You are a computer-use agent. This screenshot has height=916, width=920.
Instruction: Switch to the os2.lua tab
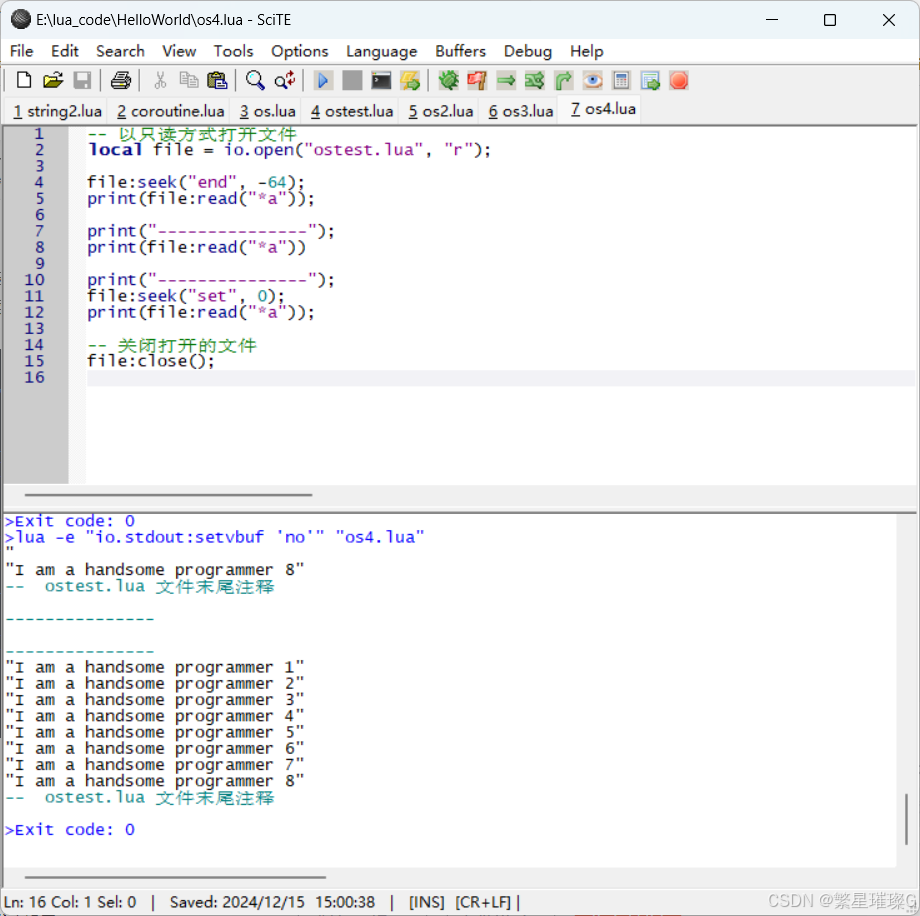pyautogui.click(x=441, y=111)
